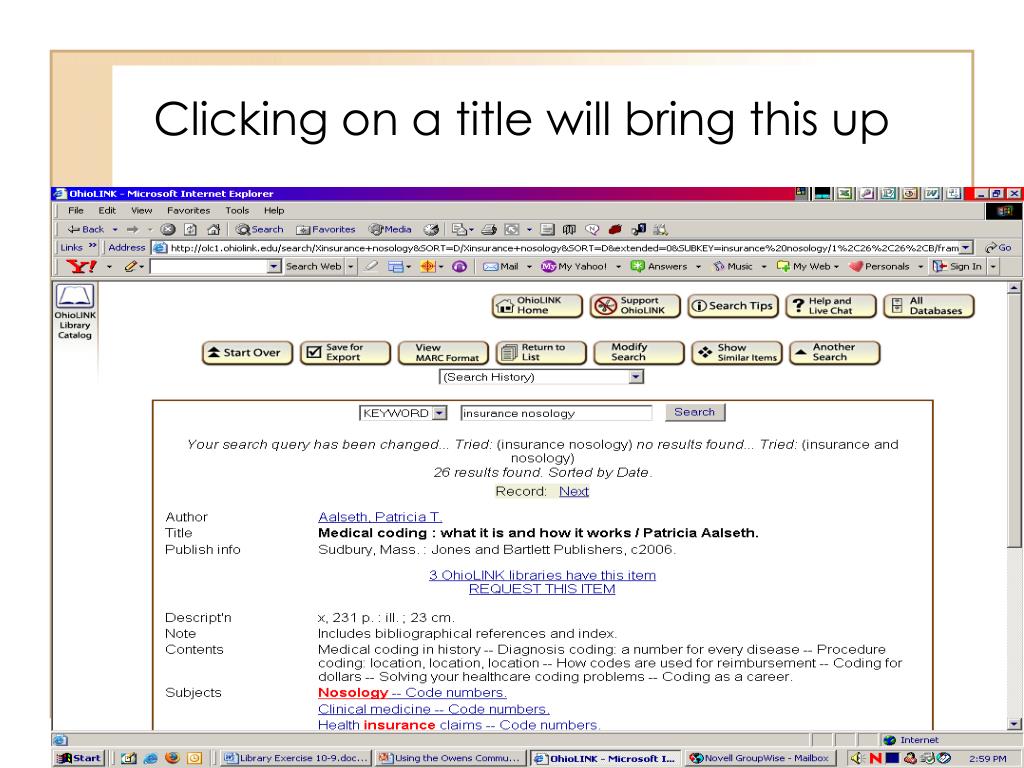Click Another Search button
The width and height of the screenshot is (1024, 768).
point(835,353)
